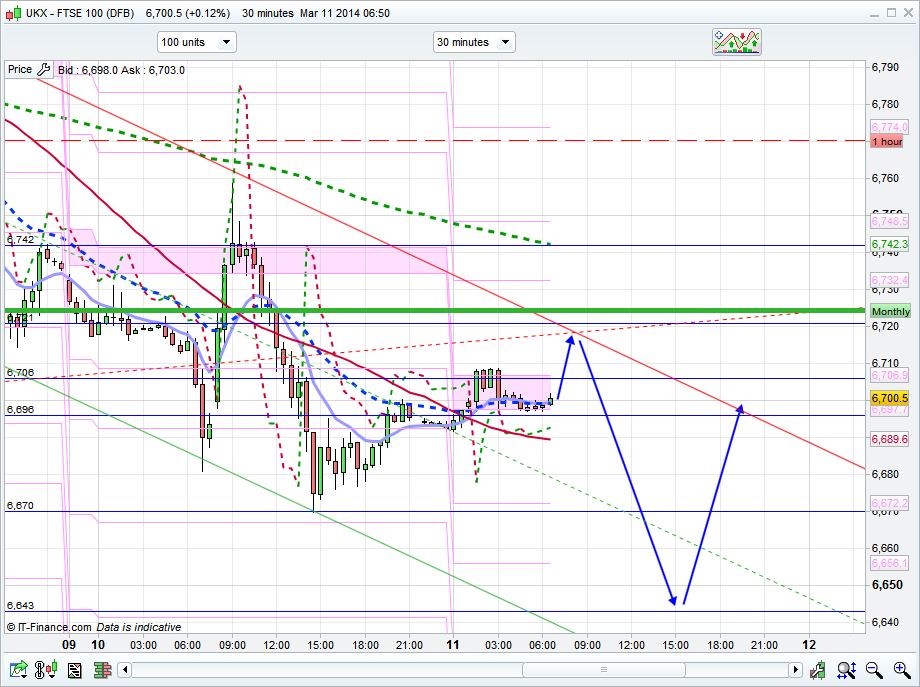Click the UKX candlestick icon in title bar
The height and width of the screenshot is (687, 920).
tap(13, 14)
